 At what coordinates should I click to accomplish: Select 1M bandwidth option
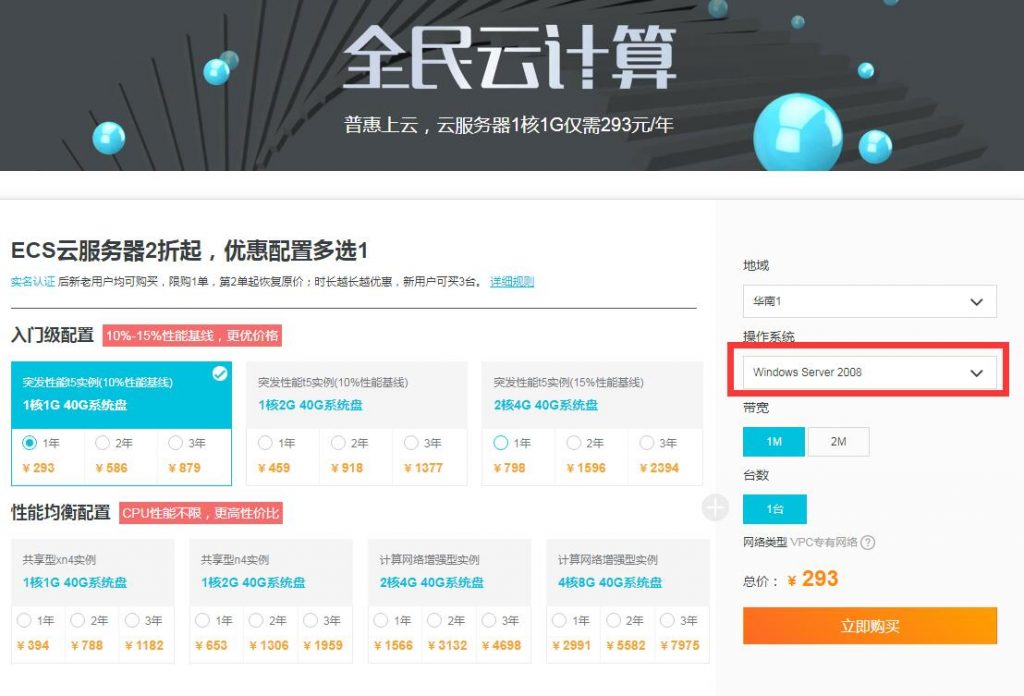tap(774, 441)
